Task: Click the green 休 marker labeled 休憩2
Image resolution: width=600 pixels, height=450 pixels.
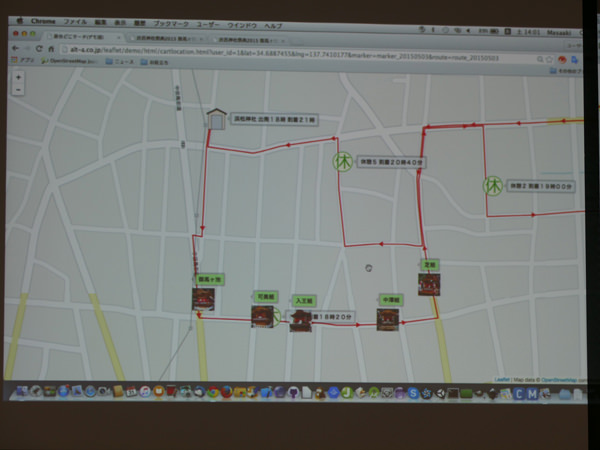Action: coord(492,185)
